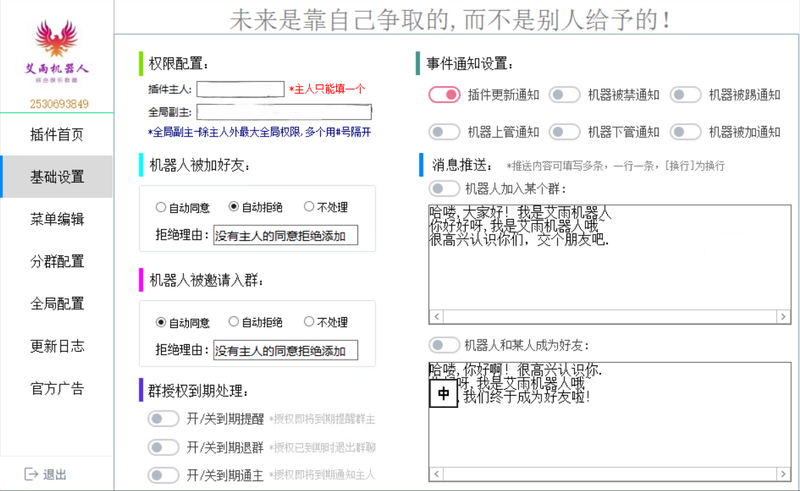Image resolution: width=800 pixels, height=491 pixels.
Task: Toggle 开/关到期退群 switch
Action: click(x=163, y=448)
